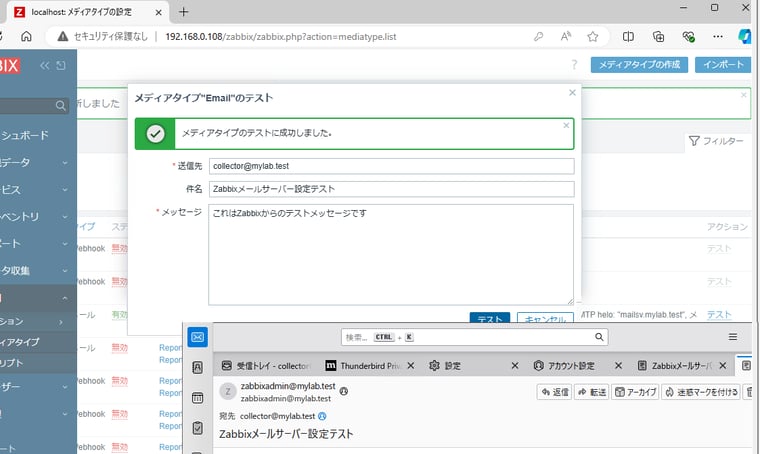Viewport: 760px width, 454px height.
Task: Open the split screen icon in Edge toolbar
Action: tap(628, 36)
